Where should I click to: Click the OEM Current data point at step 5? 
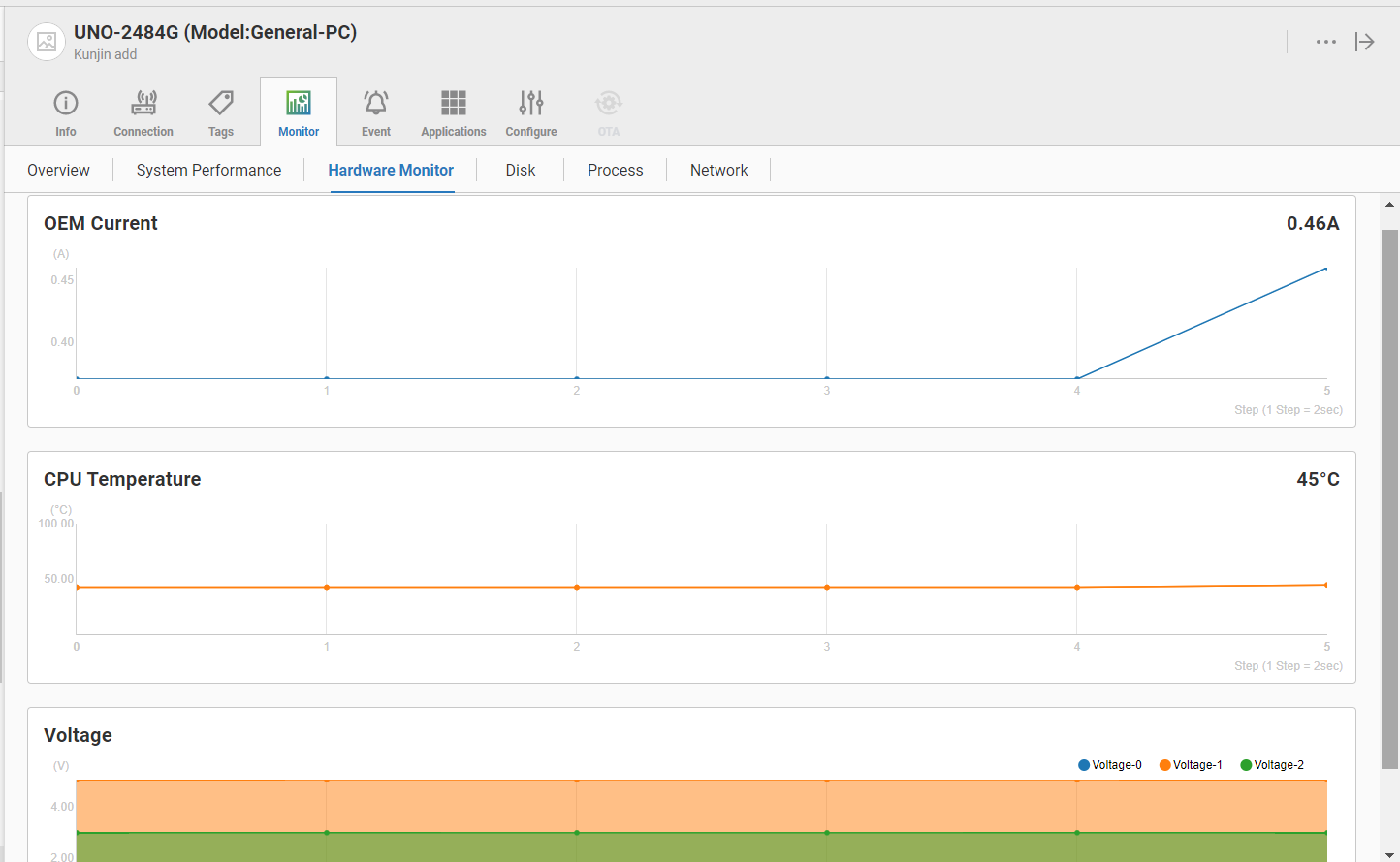coord(1326,269)
